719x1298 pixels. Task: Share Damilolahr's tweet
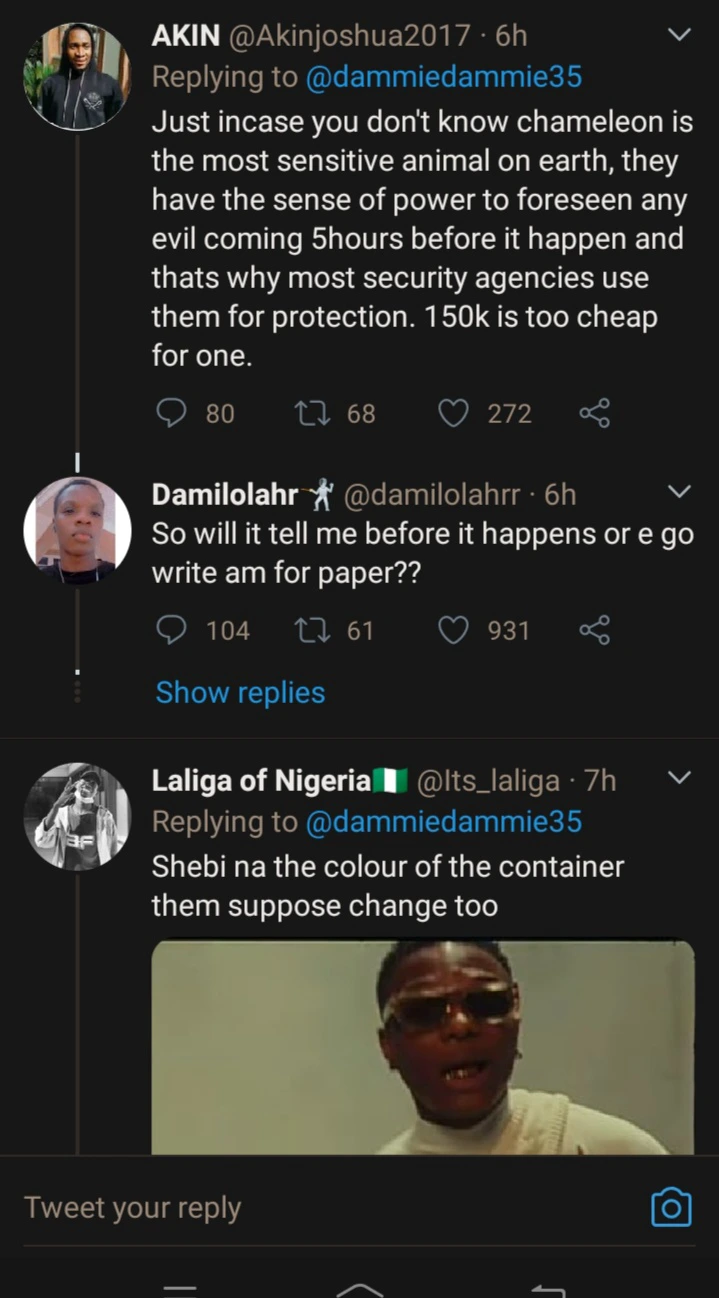point(594,630)
